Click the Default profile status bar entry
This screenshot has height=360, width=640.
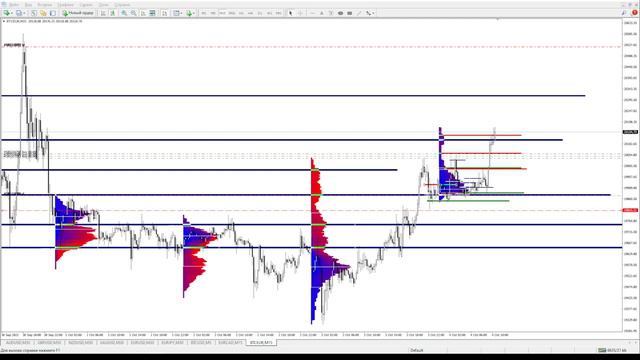(417, 350)
